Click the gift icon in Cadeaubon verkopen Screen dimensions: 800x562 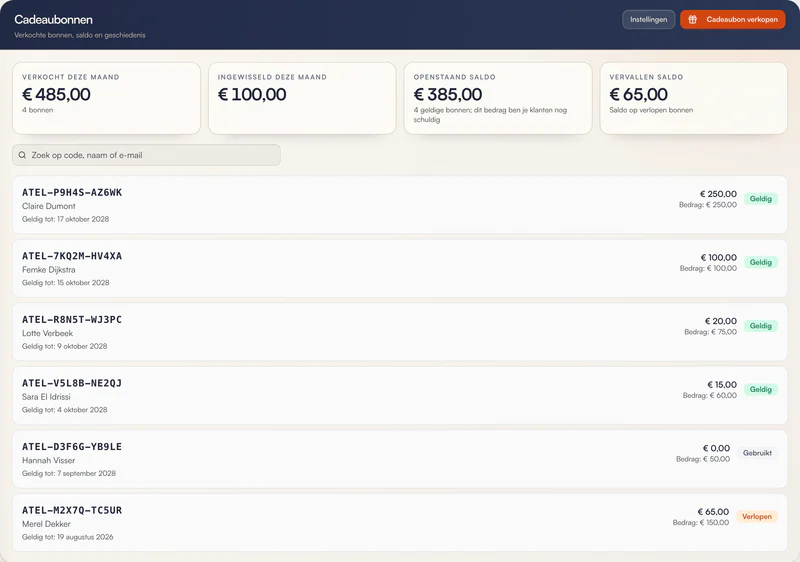pos(692,19)
